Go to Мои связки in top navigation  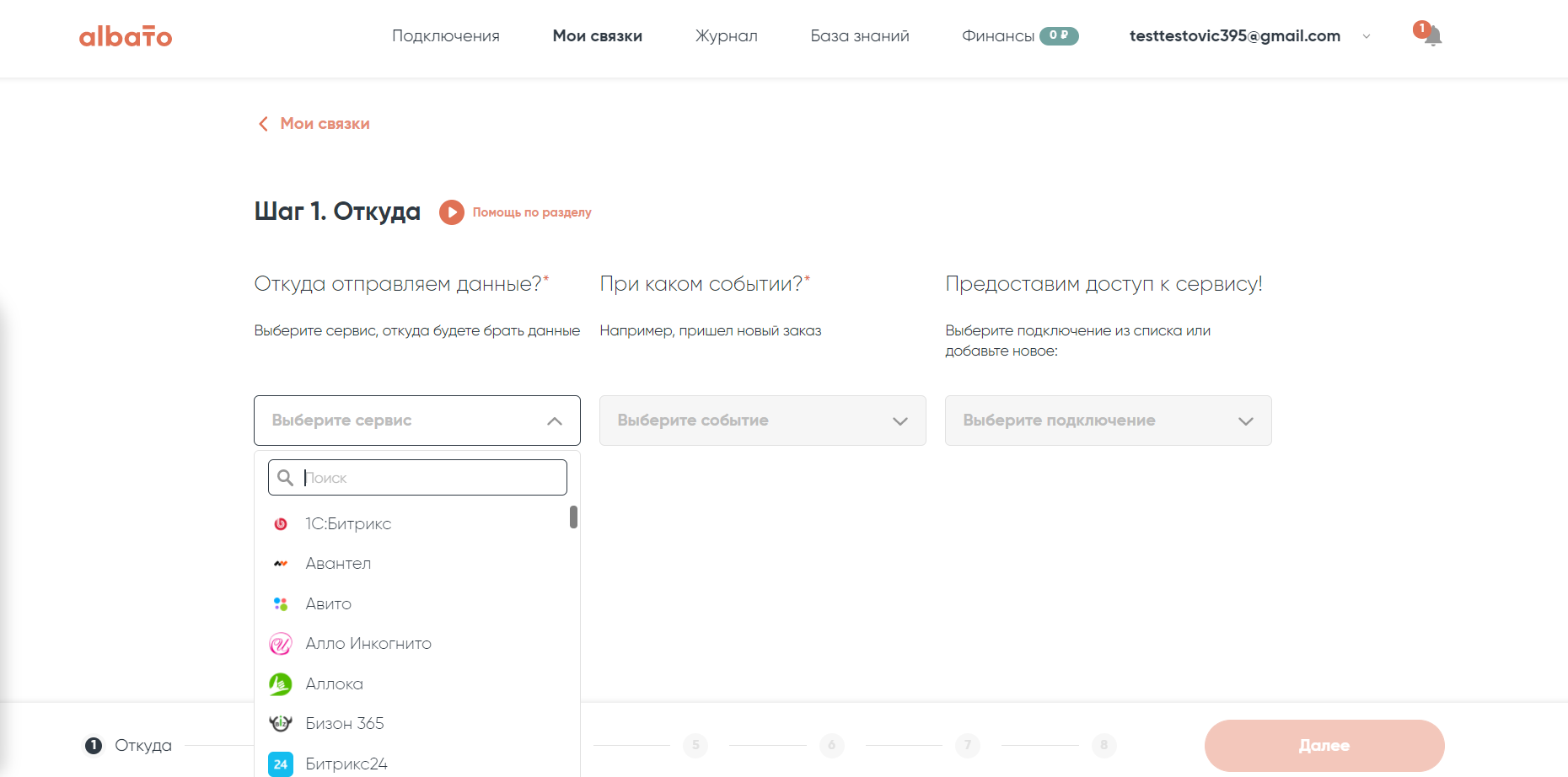pyautogui.click(x=598, y=36)
